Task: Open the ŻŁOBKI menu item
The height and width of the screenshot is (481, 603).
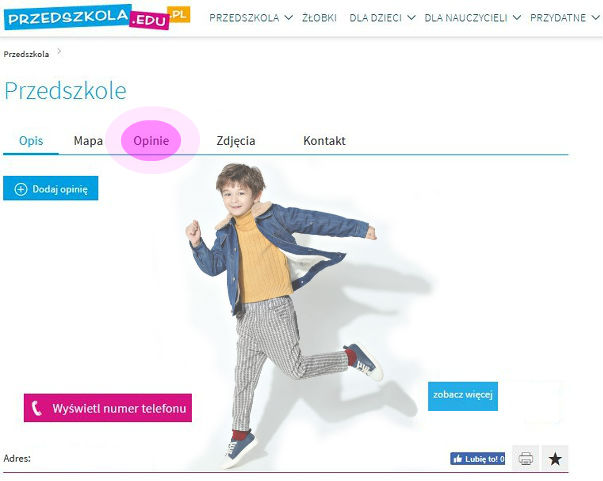Action: [319, 18]
